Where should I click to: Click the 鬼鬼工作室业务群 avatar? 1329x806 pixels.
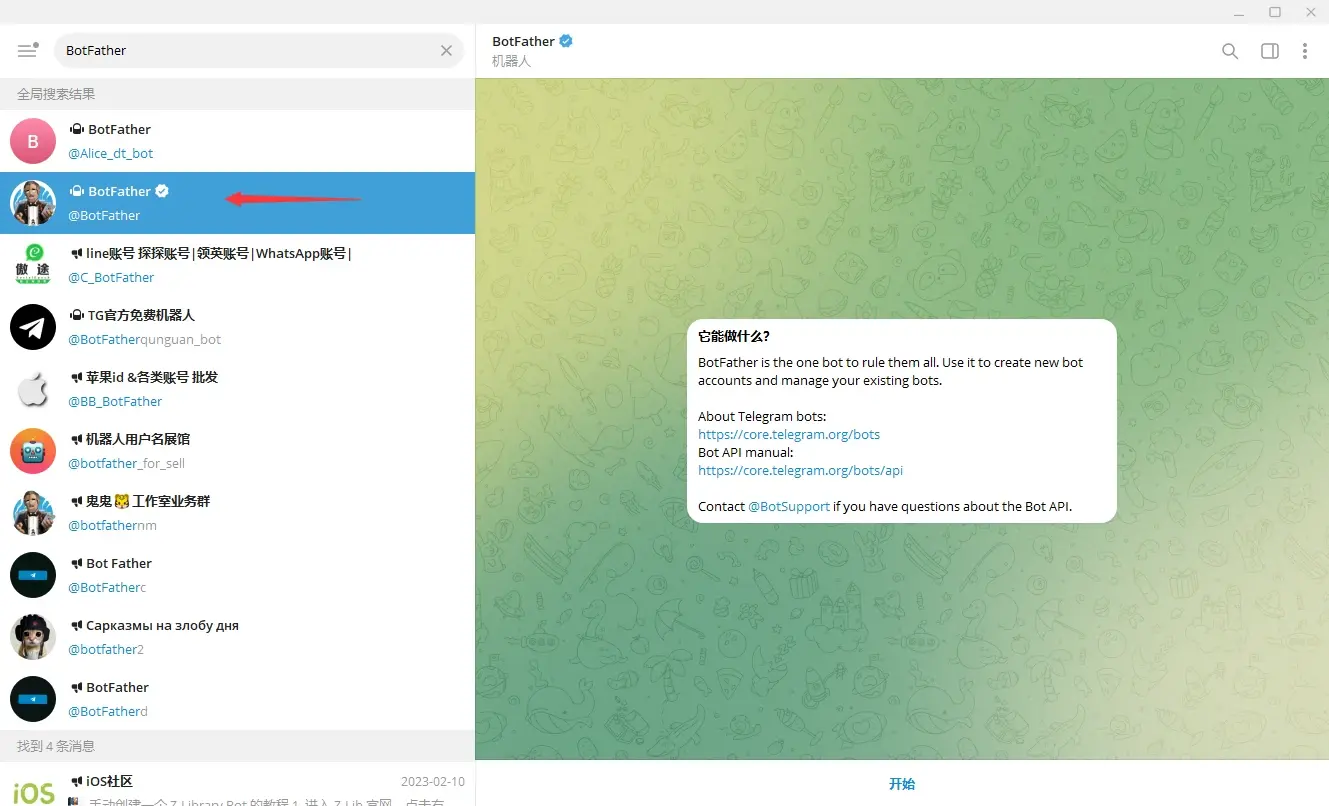click(33, 513)
